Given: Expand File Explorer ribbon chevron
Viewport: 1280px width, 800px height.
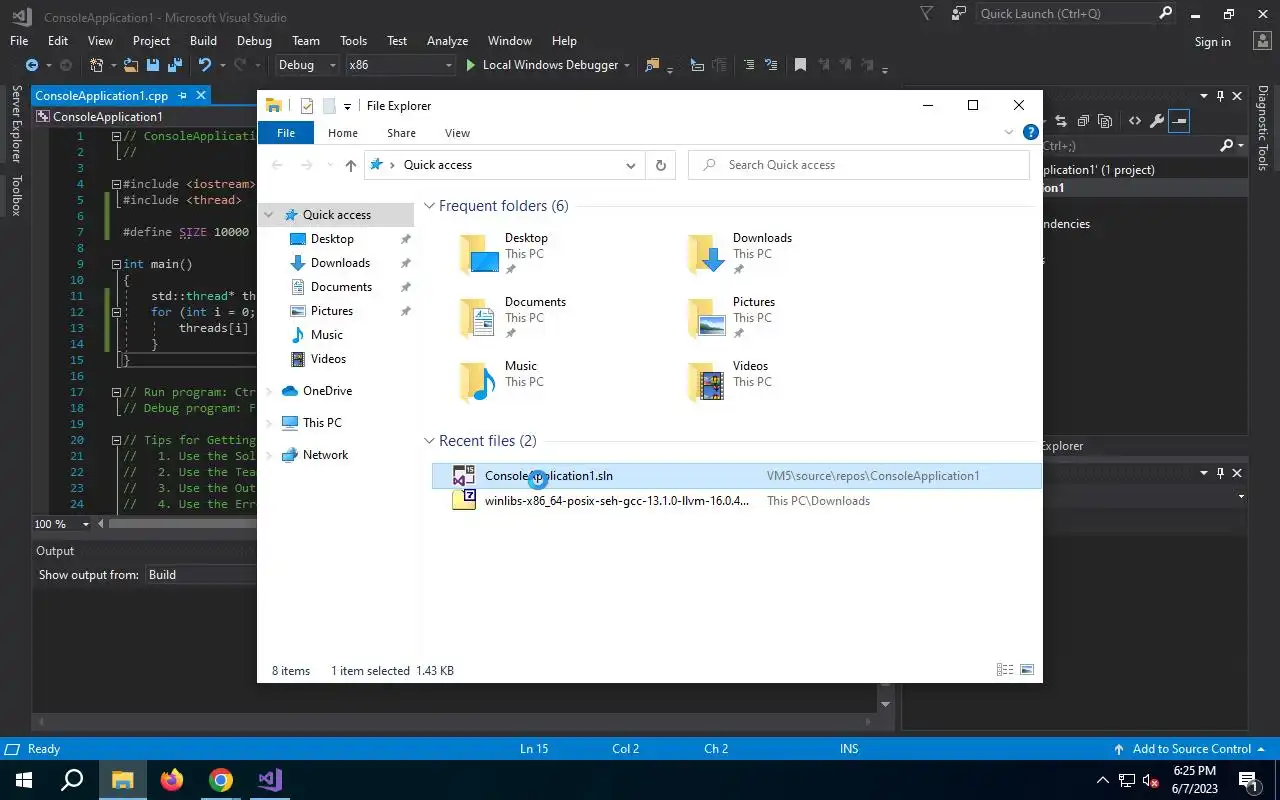Looking at the screenshot, I should click(x=1009, y=132).
